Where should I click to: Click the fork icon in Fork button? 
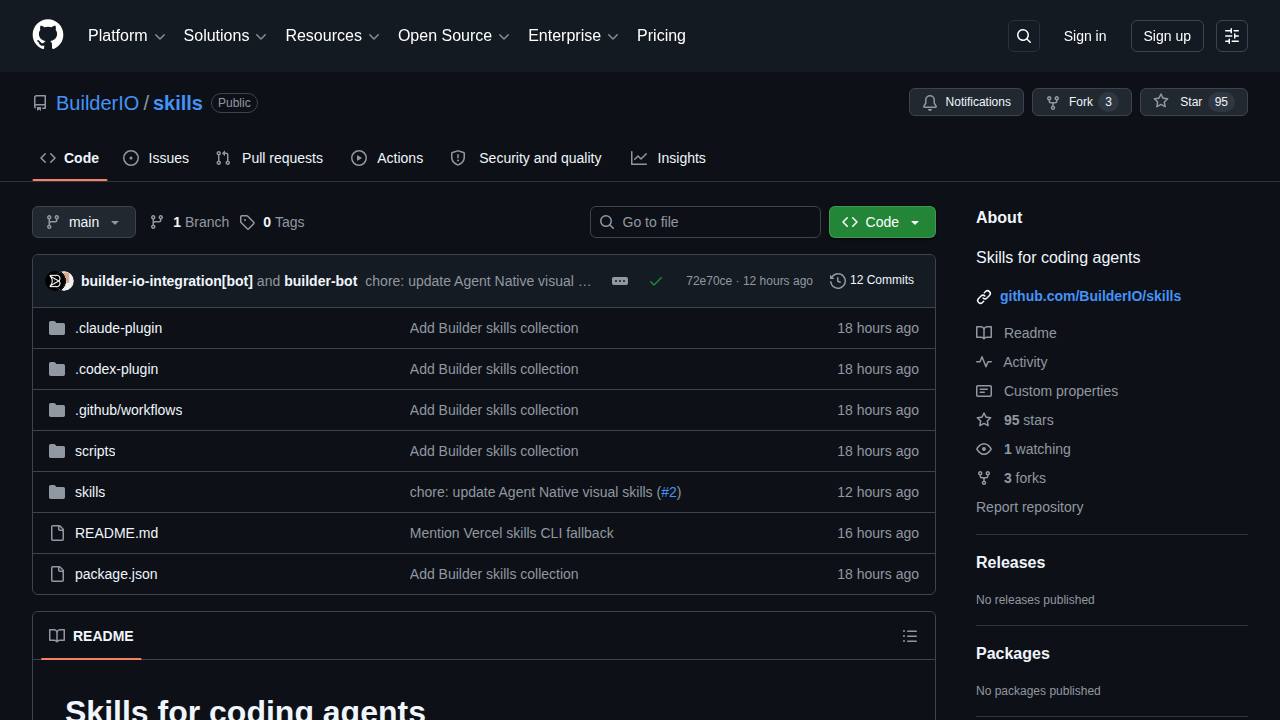coord(1053,102)
